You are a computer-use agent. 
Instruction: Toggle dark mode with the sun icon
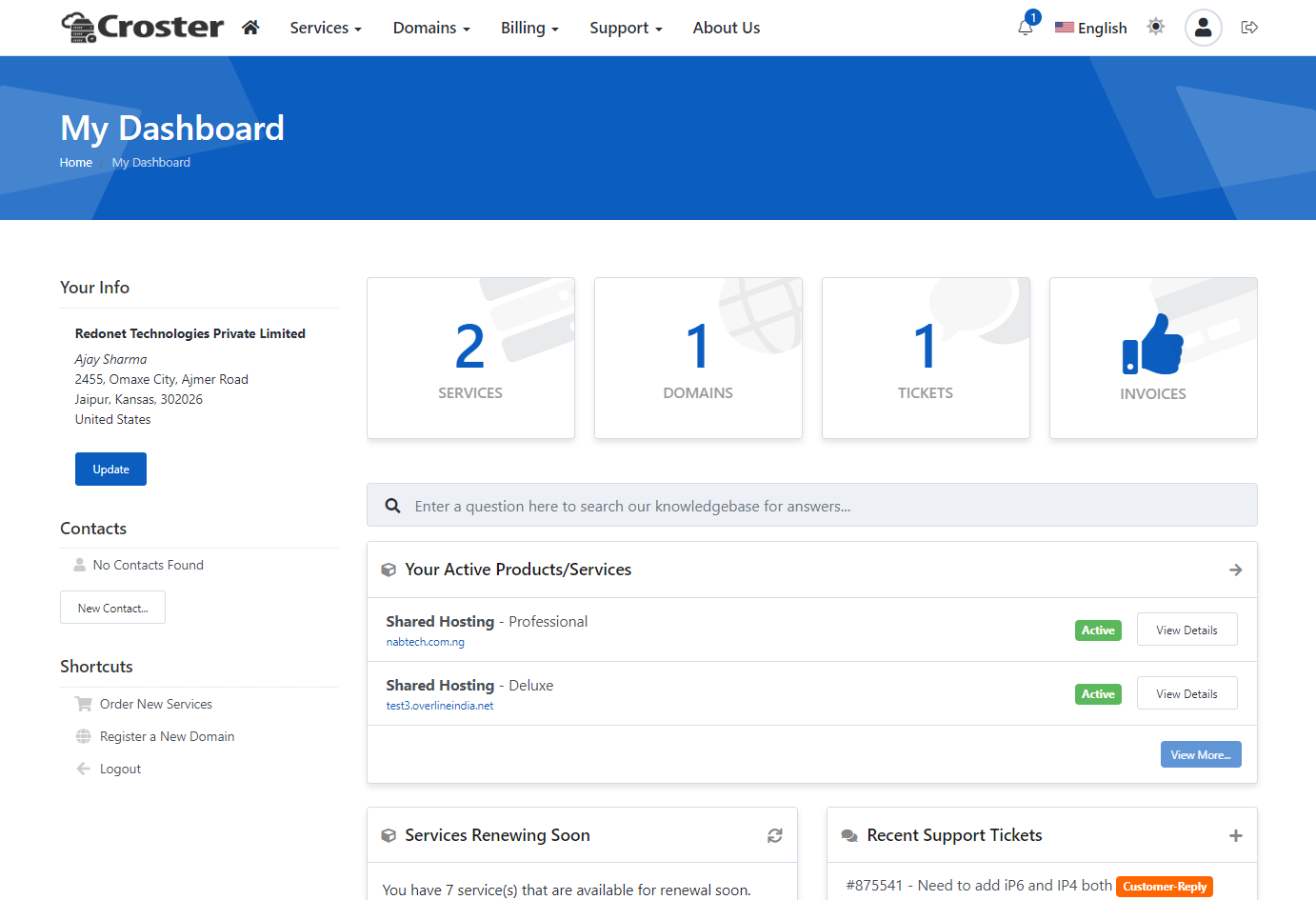click(1155, 28)
